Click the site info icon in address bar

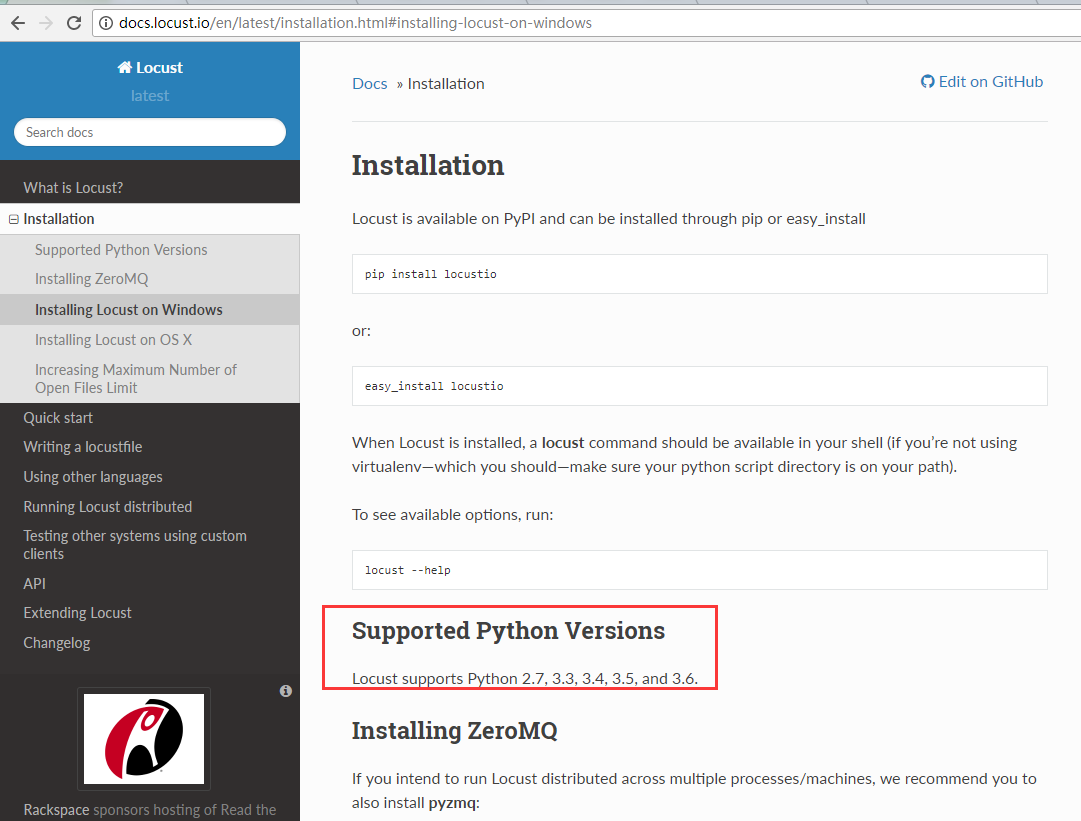point(106,23)
